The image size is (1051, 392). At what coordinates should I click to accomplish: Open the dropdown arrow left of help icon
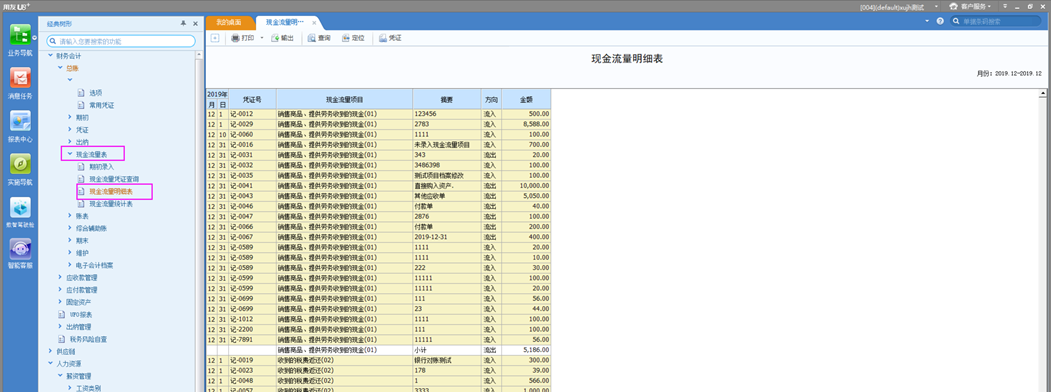click(928, 21)
